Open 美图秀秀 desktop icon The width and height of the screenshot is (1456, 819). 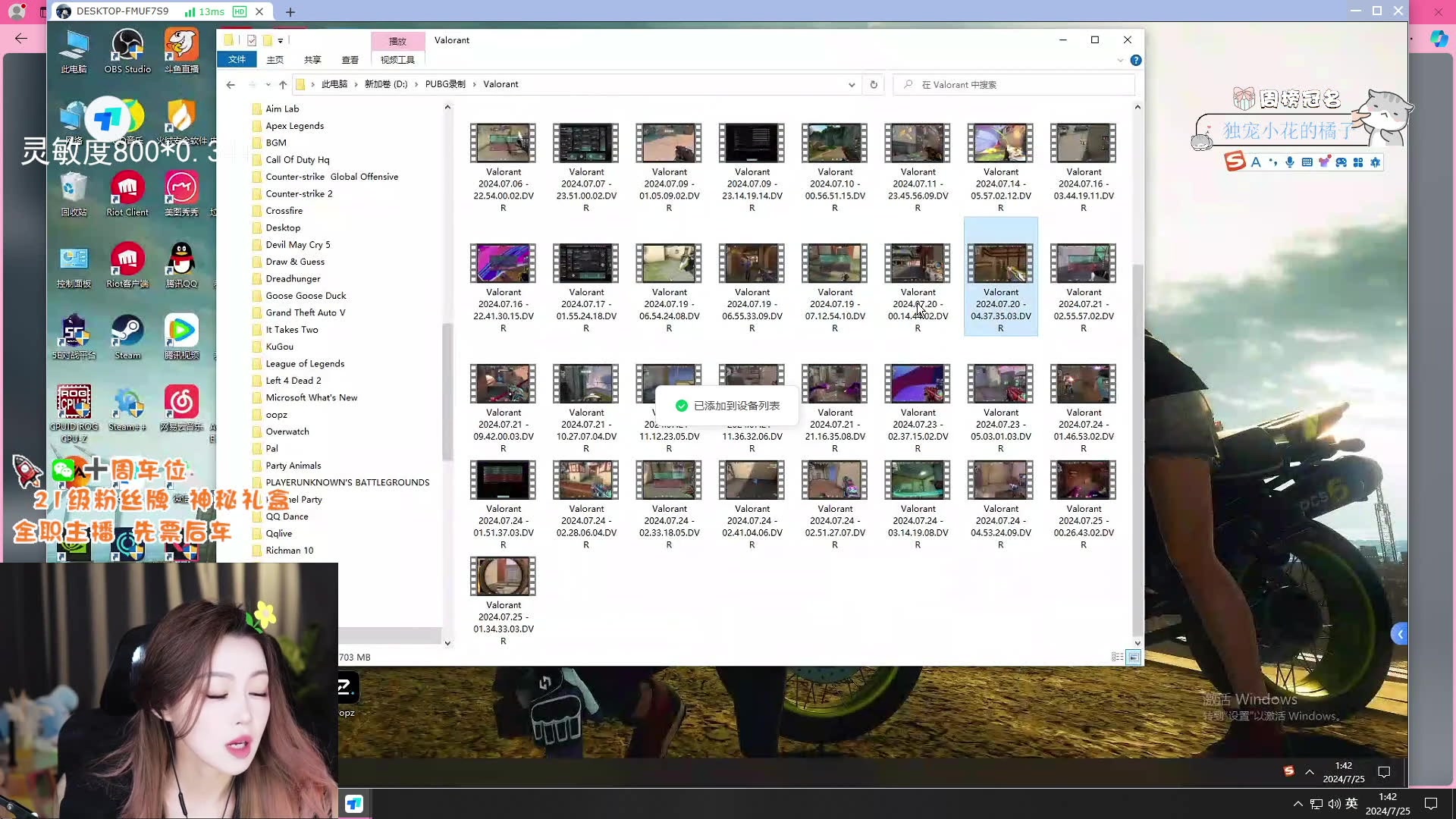[x=181, y=193]
